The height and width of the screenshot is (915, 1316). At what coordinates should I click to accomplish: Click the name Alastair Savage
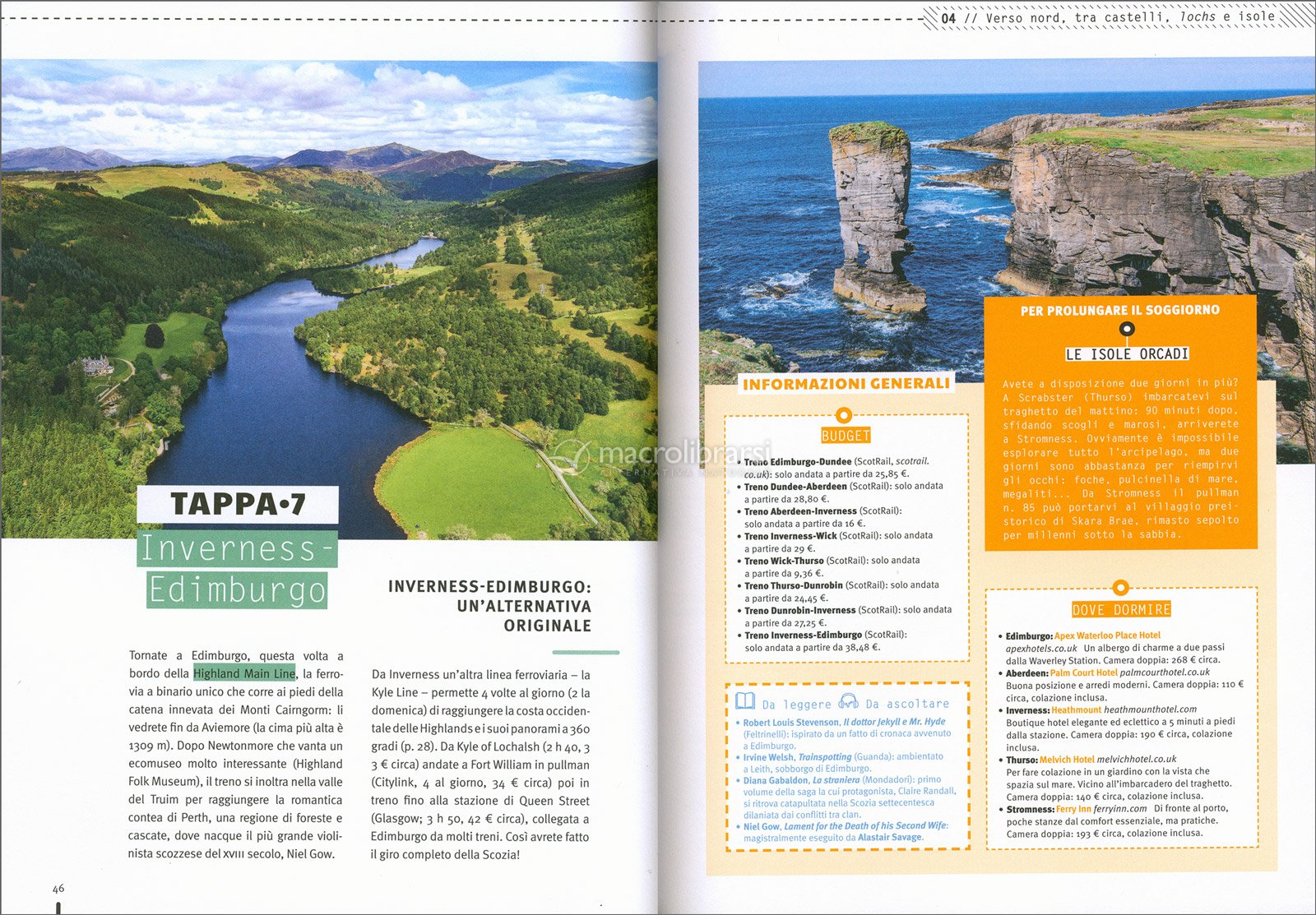pos(889,837)
